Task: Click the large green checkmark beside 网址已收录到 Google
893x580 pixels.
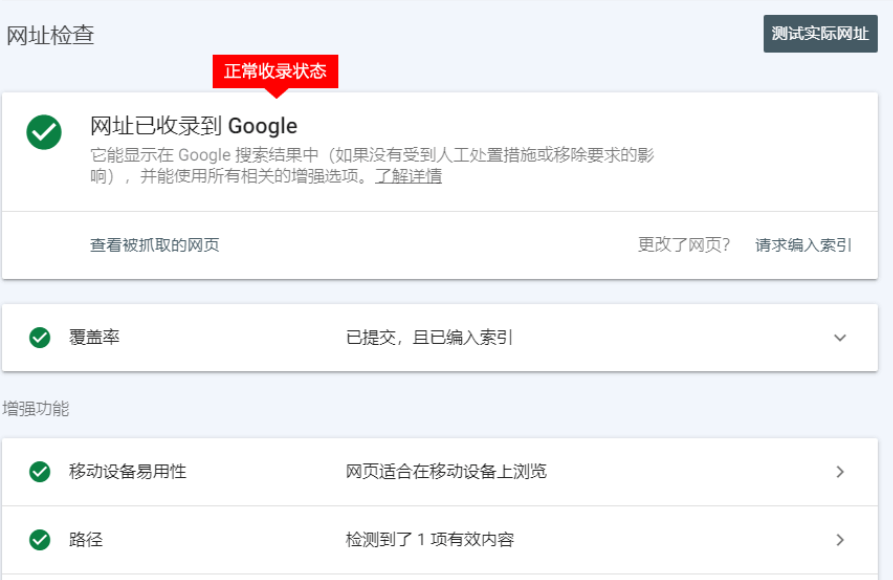Action: coord(44,133)
